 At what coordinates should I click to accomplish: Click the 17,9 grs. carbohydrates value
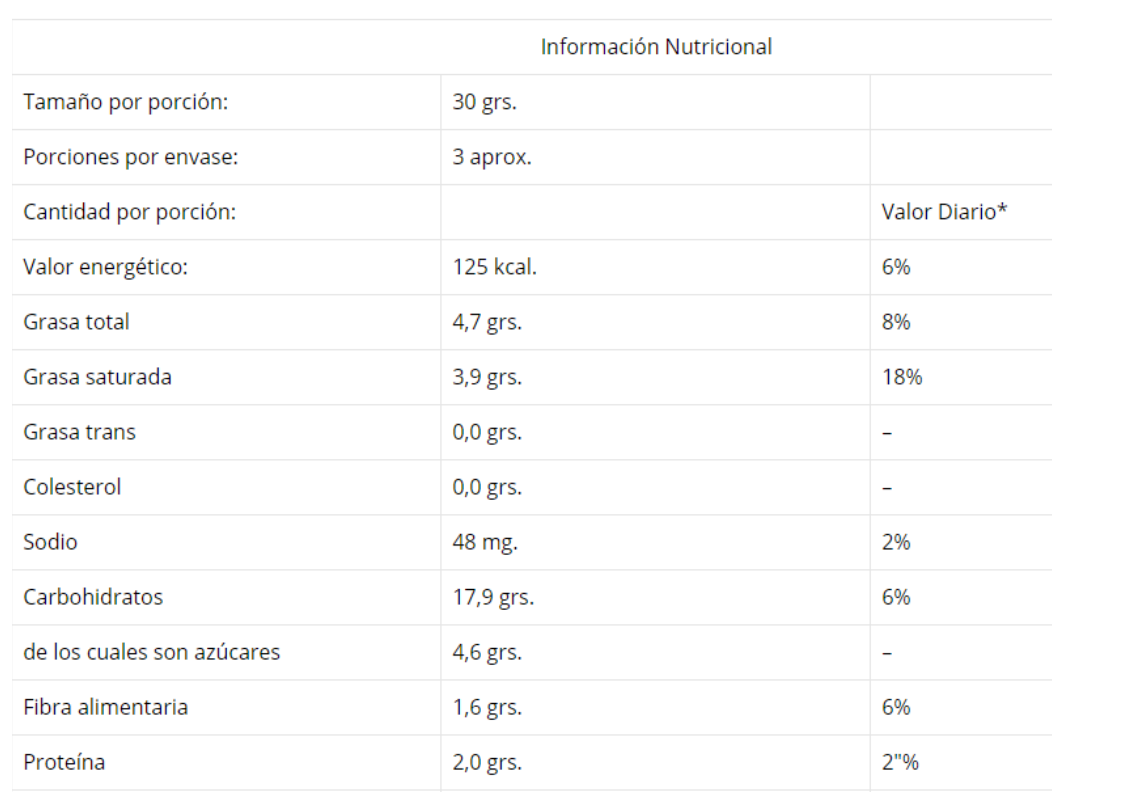click(x=493, y=597)
